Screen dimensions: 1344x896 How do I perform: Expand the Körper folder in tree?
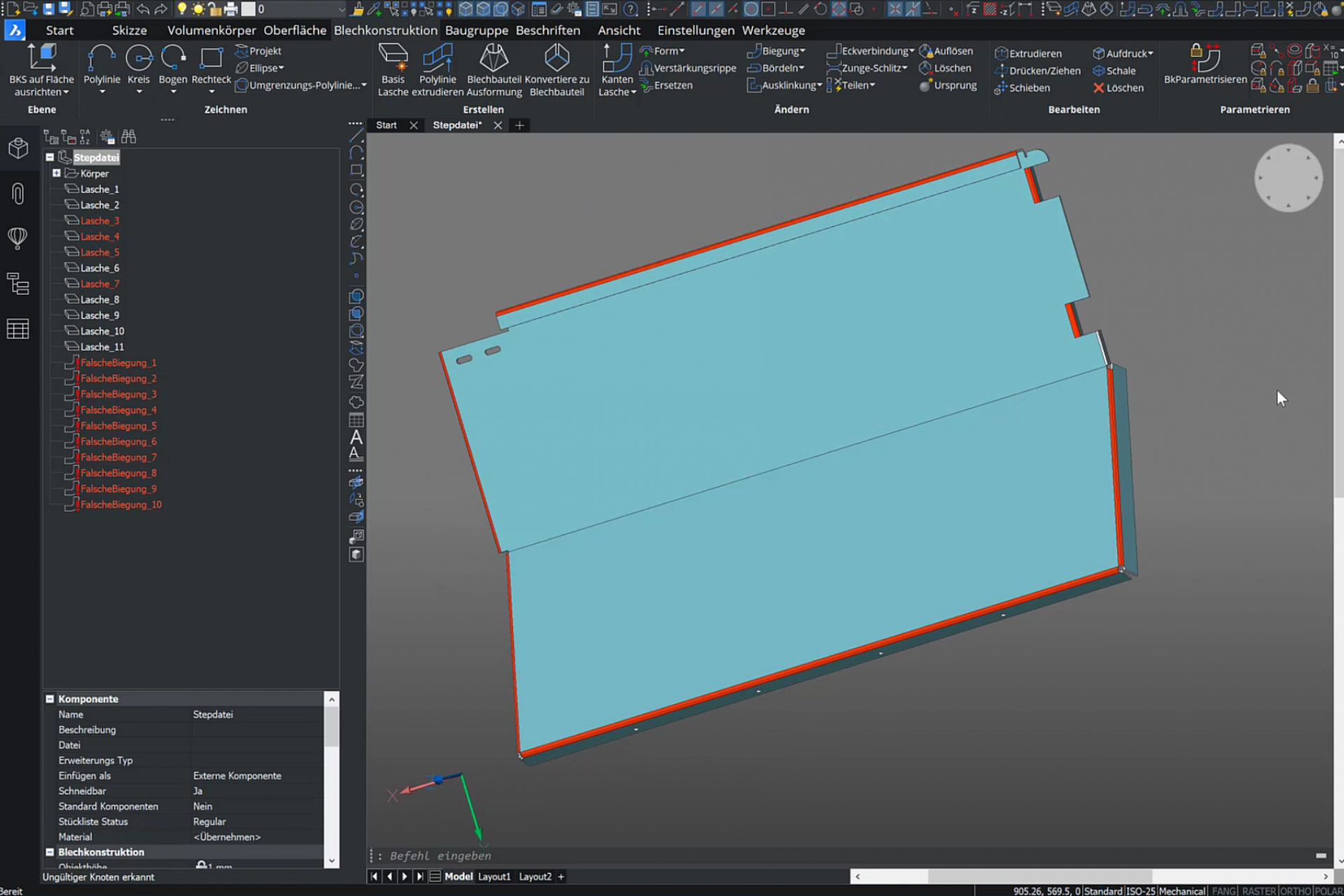pos(57,173)
